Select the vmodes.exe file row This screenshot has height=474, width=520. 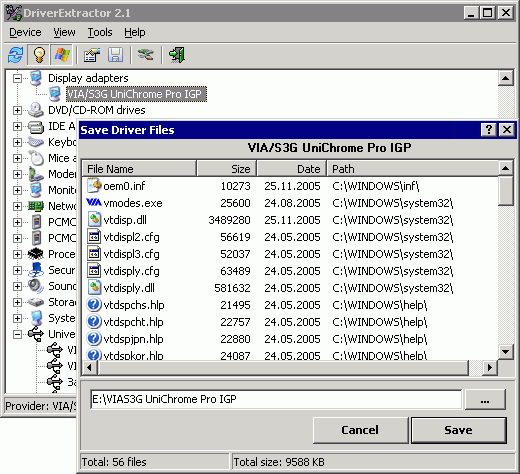tap(290, 203)
